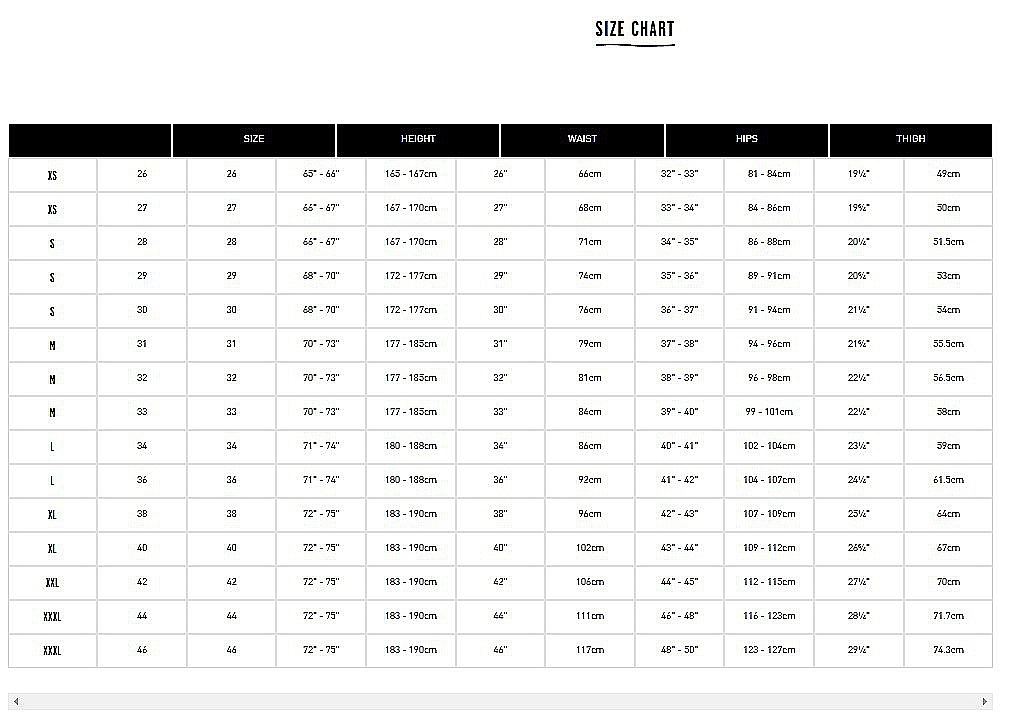Select the SIZE column header
Viewport: 1030px width, 723px height.
pyautogui.click(x=254, y=139)
